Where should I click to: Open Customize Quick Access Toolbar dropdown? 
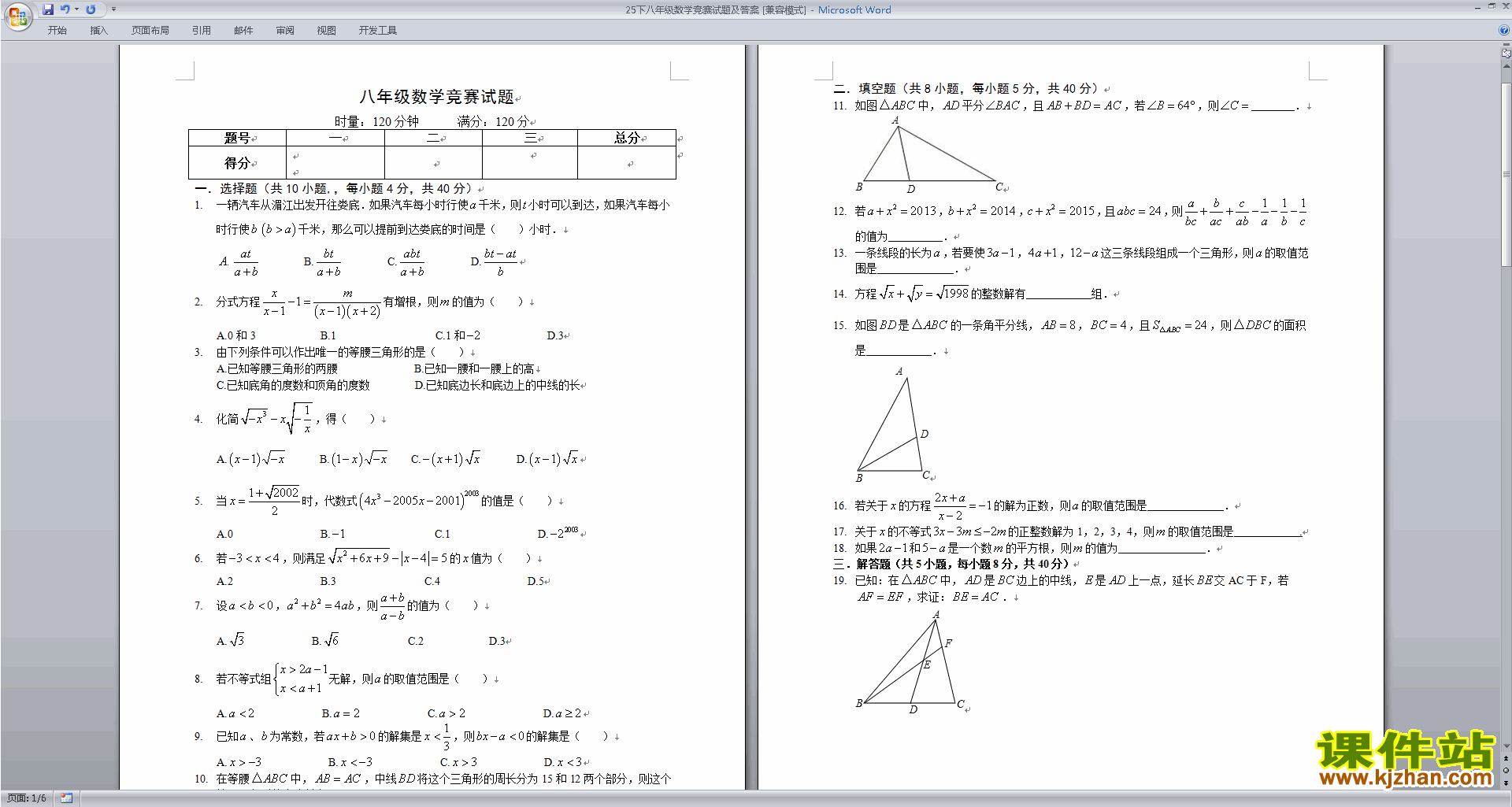(113, 9)
